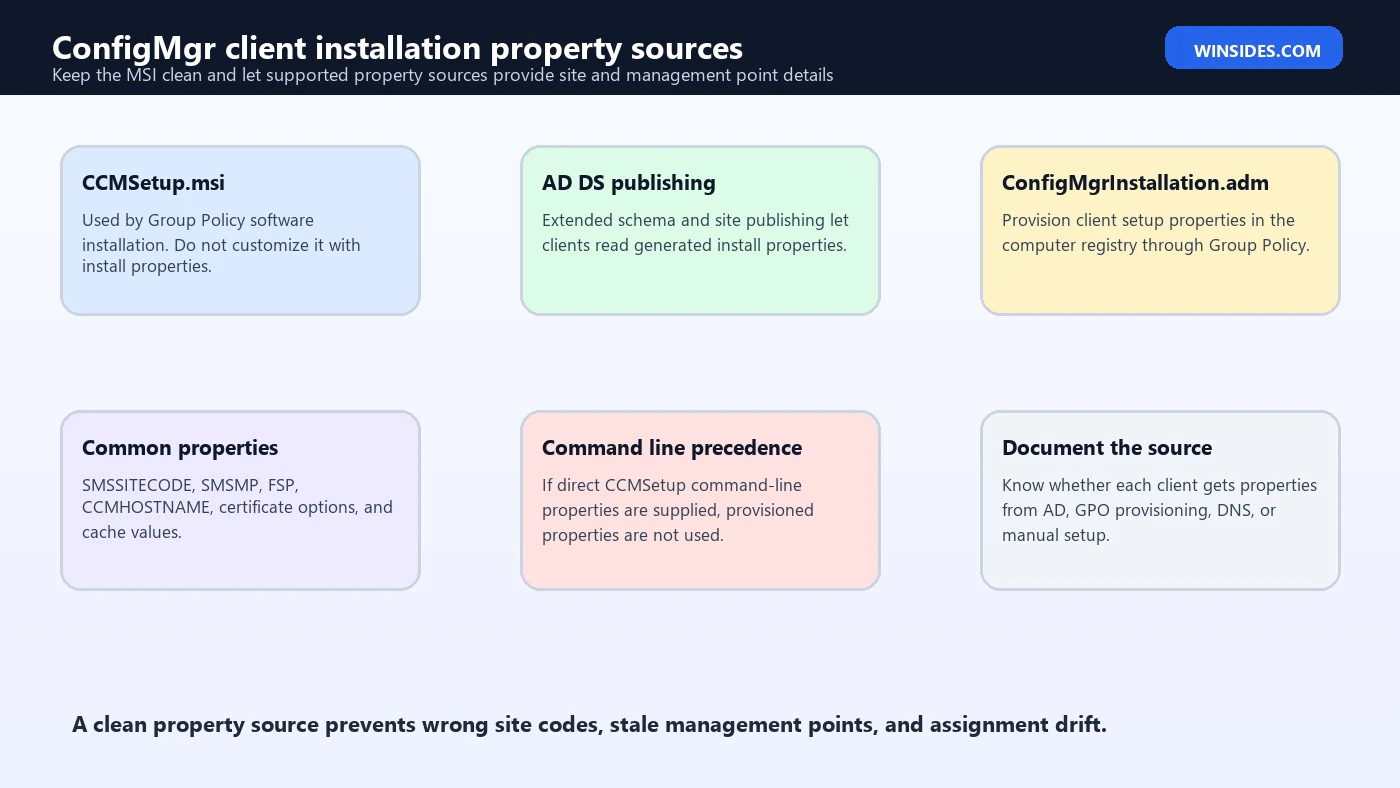Select the Common properties heading
This screenshot has width=1400, height=788.
pos(180,448)
